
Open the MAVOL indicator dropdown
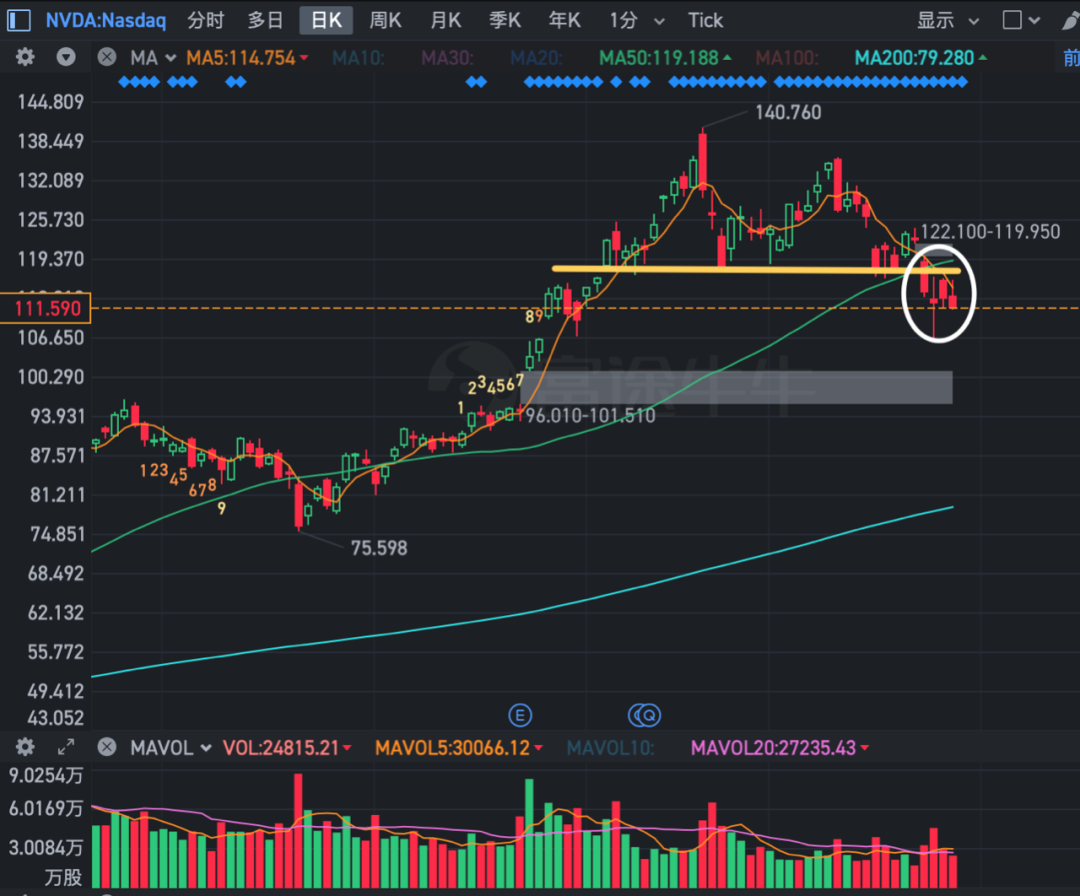(170, 747)
